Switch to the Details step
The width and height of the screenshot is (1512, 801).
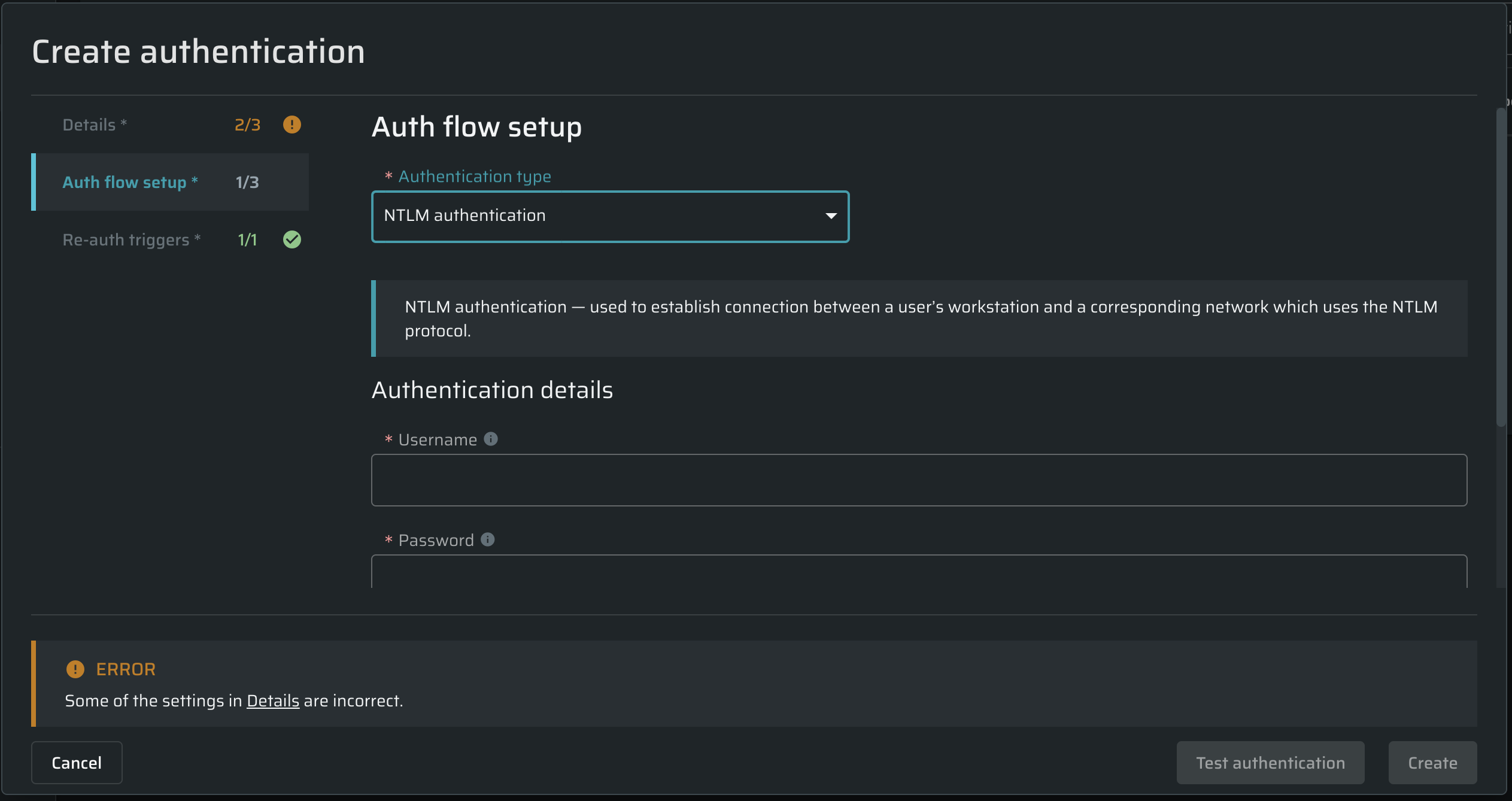coord(90,125)
